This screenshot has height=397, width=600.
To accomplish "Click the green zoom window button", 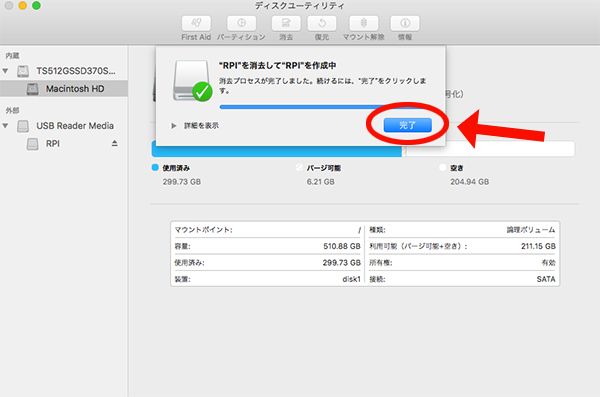I will point(36,5).
